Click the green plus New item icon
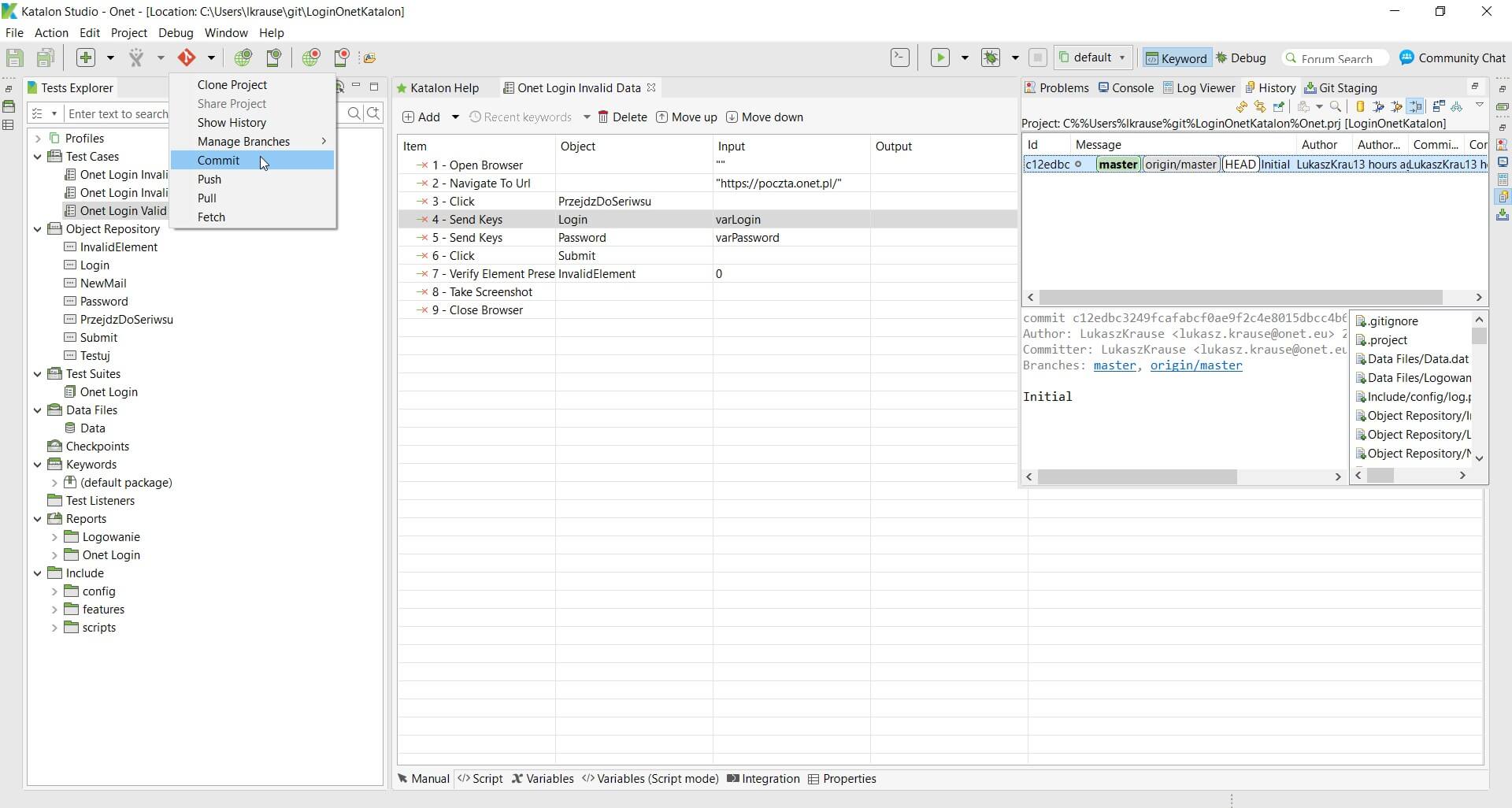The image size is (1512, 808). [x=86, y=57]
